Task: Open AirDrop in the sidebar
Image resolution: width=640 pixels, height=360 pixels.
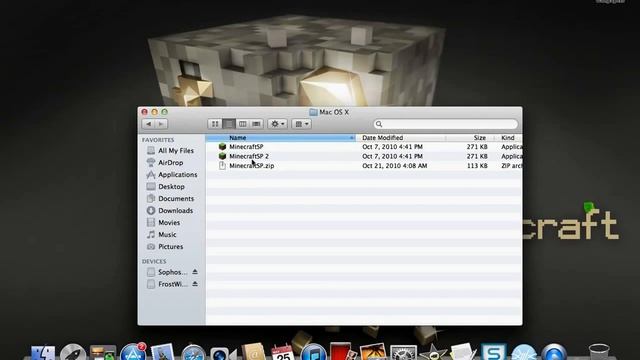Action: point(171,162)
